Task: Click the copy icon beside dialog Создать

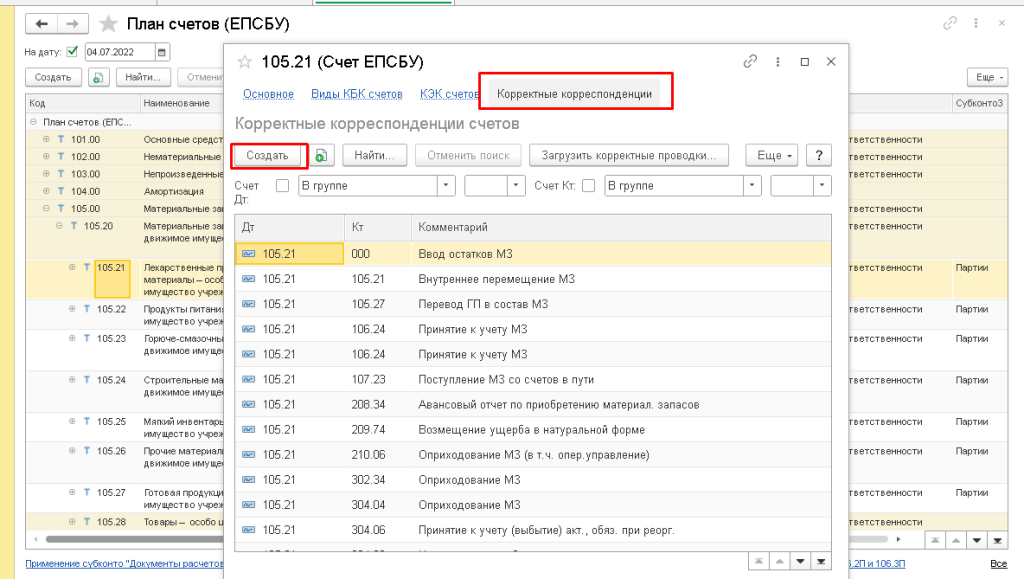Action: [321, 155]
